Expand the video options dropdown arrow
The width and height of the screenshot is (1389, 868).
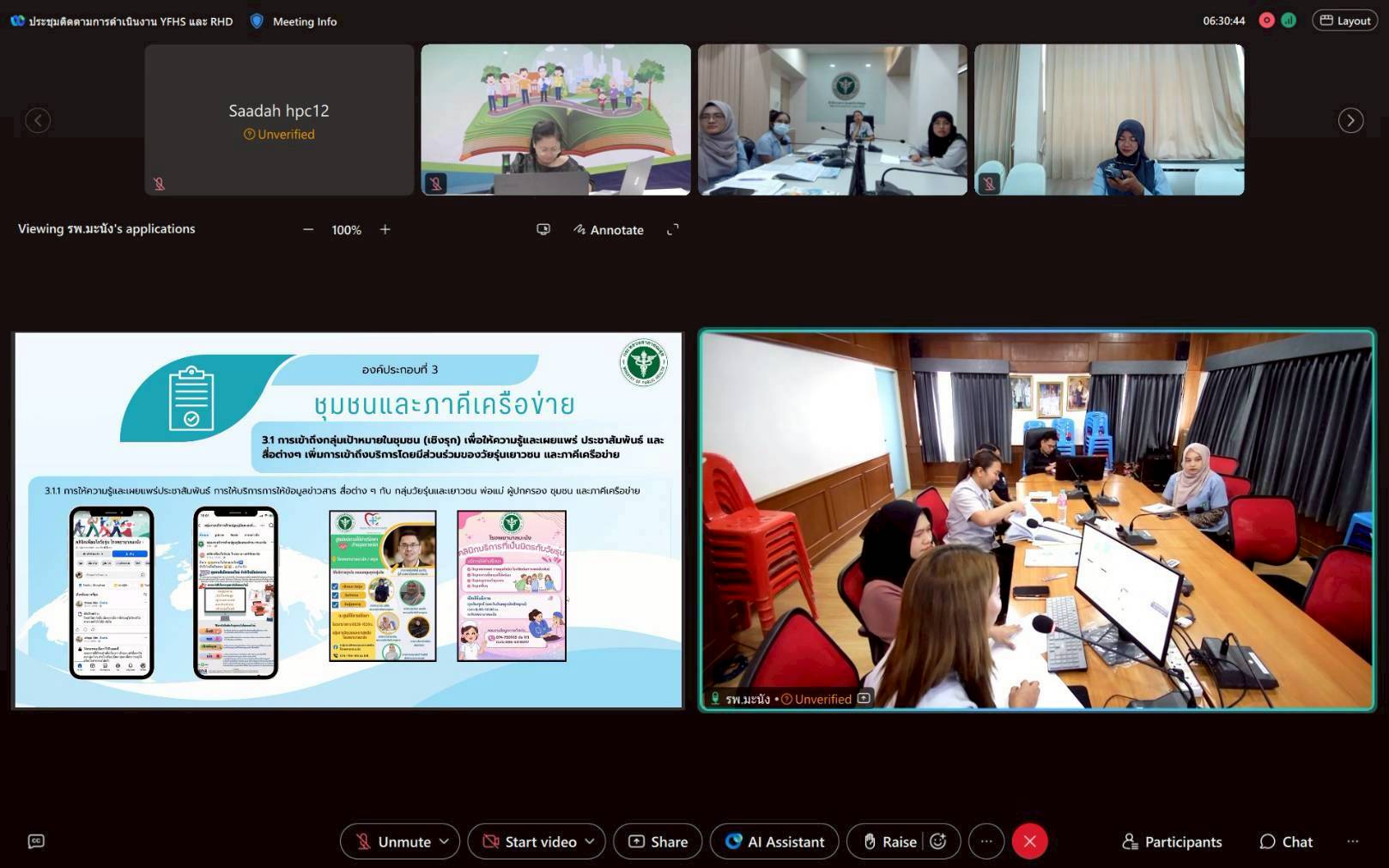click(x=590, y=841)
